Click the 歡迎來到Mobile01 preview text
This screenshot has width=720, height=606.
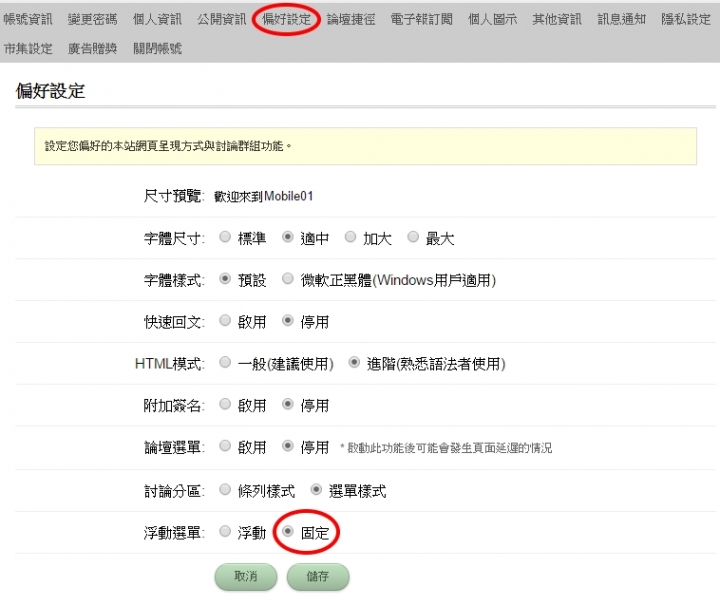[x=264, y=196]
